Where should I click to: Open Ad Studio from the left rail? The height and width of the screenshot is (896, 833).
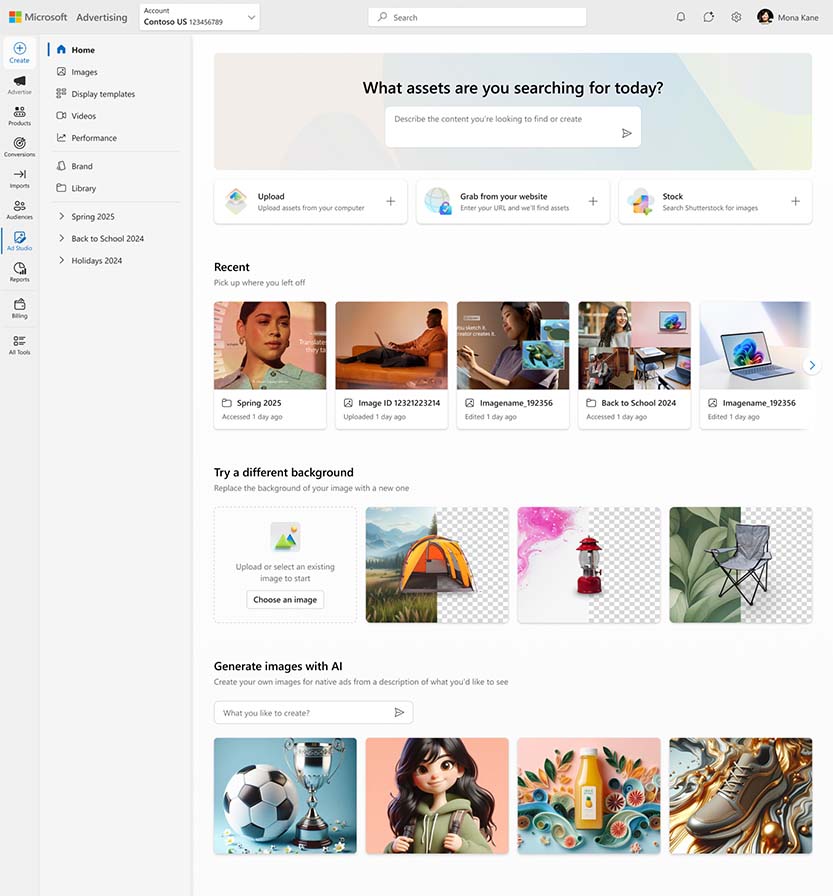(19, 241)
